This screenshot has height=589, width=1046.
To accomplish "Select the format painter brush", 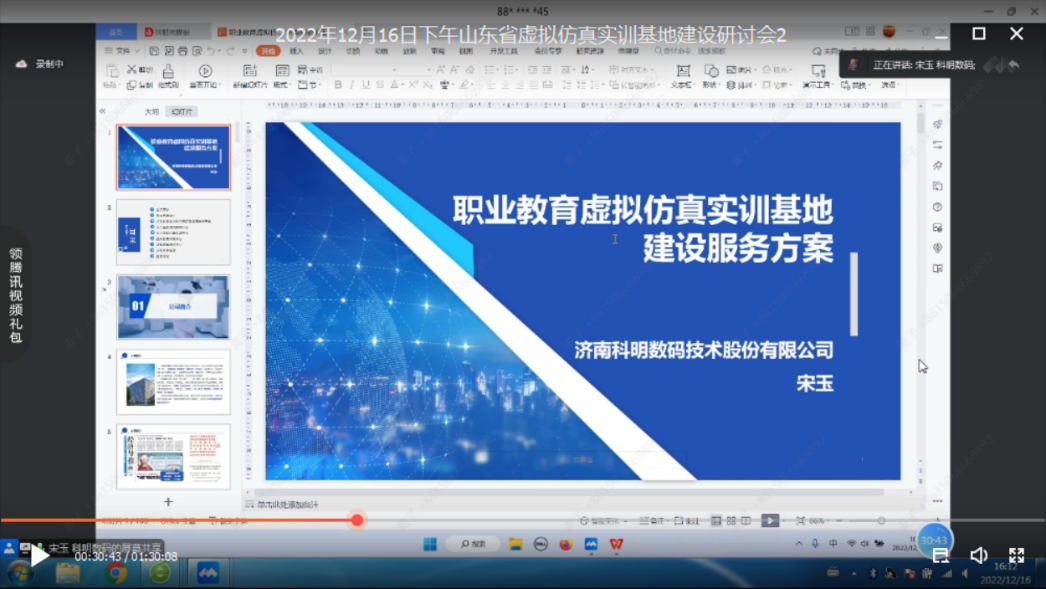I will pyautogui.click(x=168, y=71).
